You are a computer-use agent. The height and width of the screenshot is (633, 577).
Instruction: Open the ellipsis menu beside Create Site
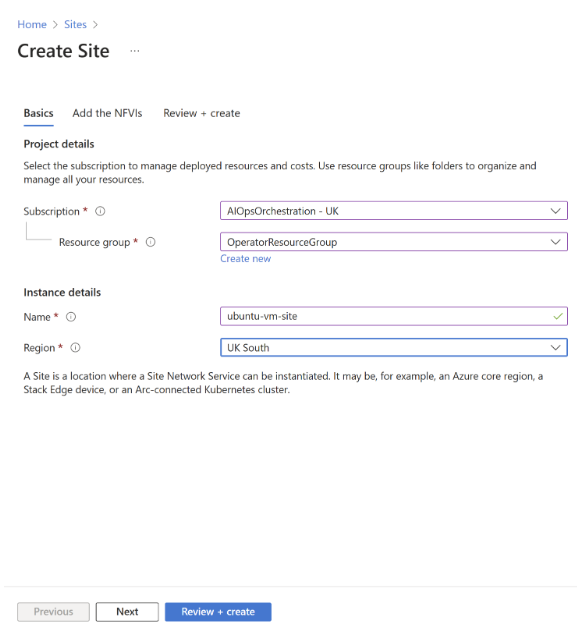pyautogui.click(x=134, y=51)
